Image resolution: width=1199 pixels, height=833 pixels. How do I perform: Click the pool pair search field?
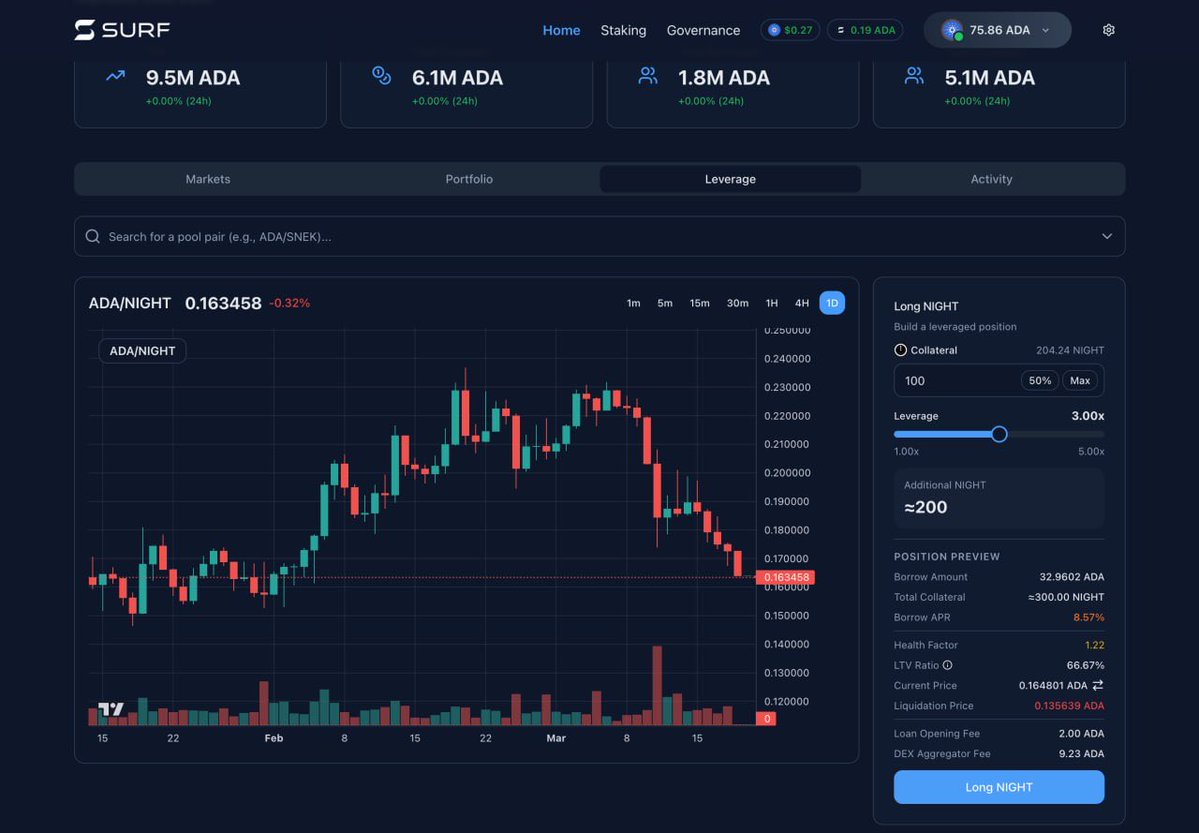click(600, 236)
